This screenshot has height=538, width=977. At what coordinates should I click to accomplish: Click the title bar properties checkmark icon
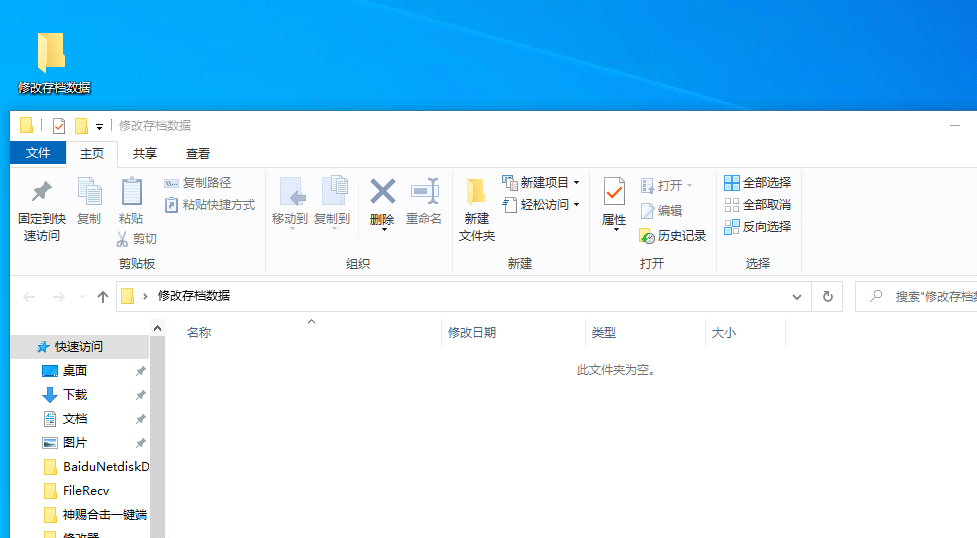point(59,126)
